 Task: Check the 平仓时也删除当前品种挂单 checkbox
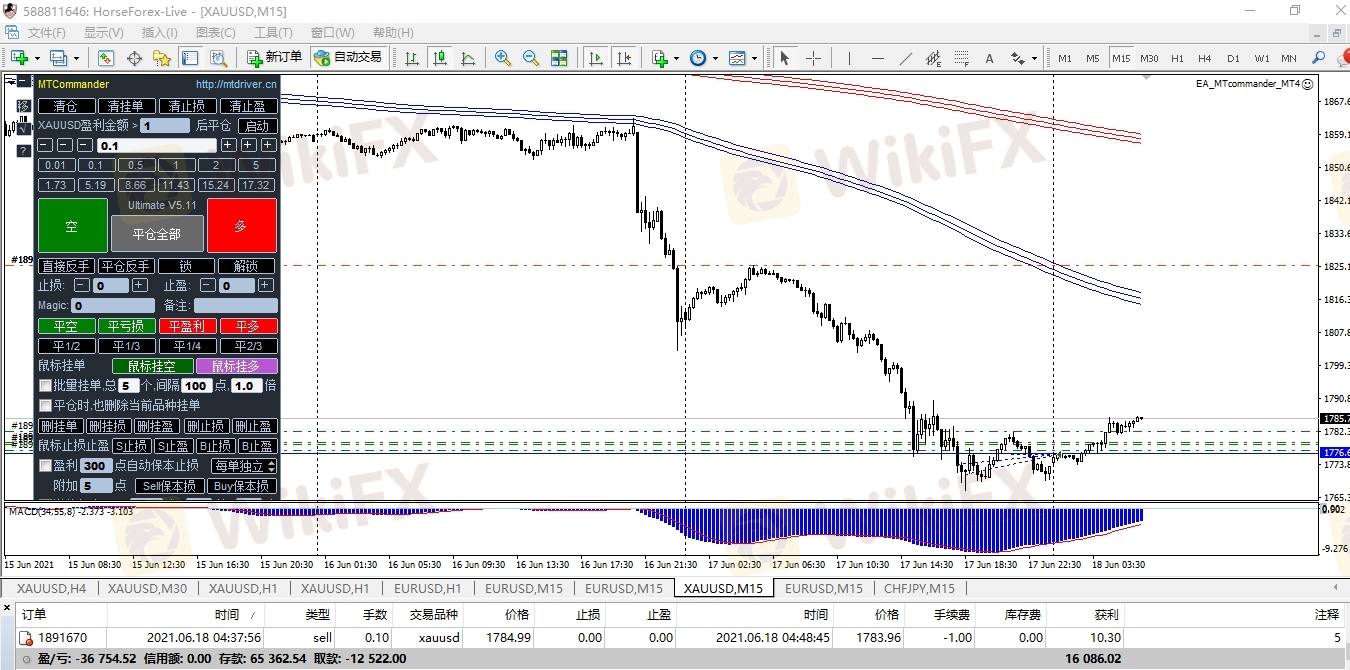[45, 405]
